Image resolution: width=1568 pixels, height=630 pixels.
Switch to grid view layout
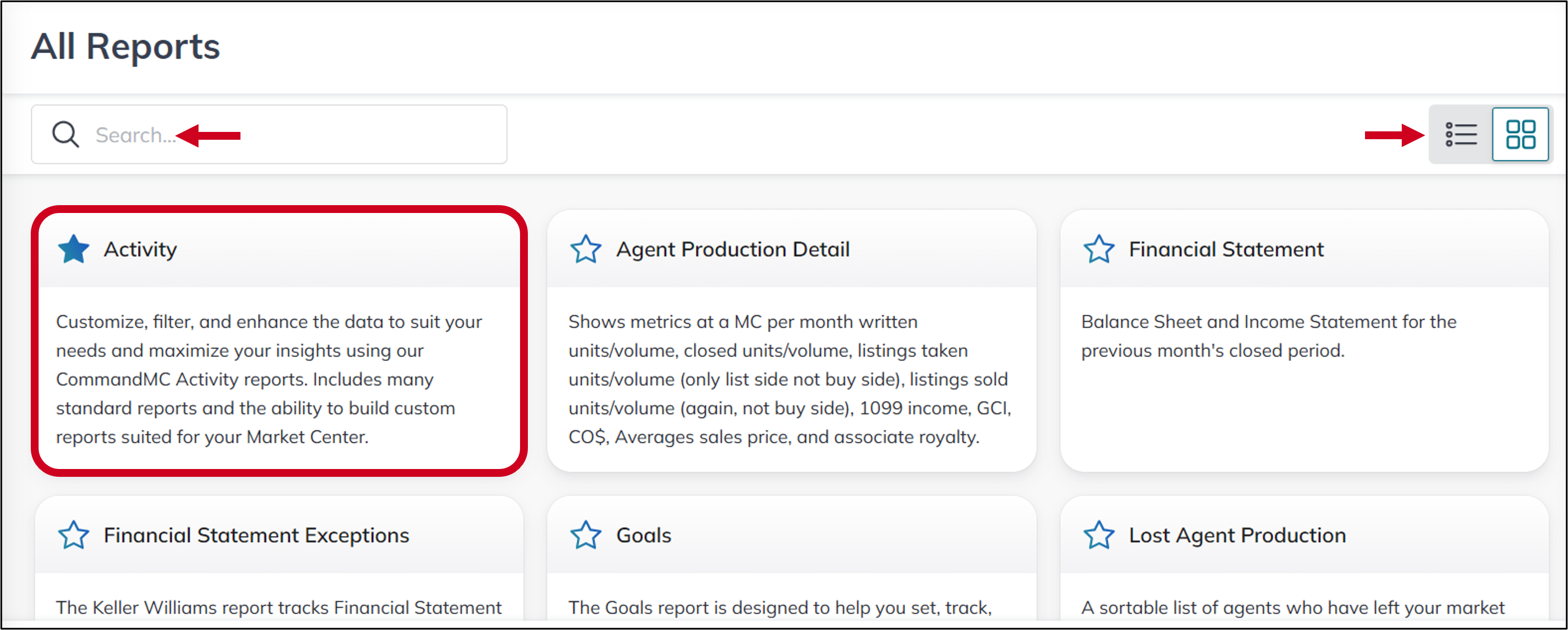tap(1520, 135)
